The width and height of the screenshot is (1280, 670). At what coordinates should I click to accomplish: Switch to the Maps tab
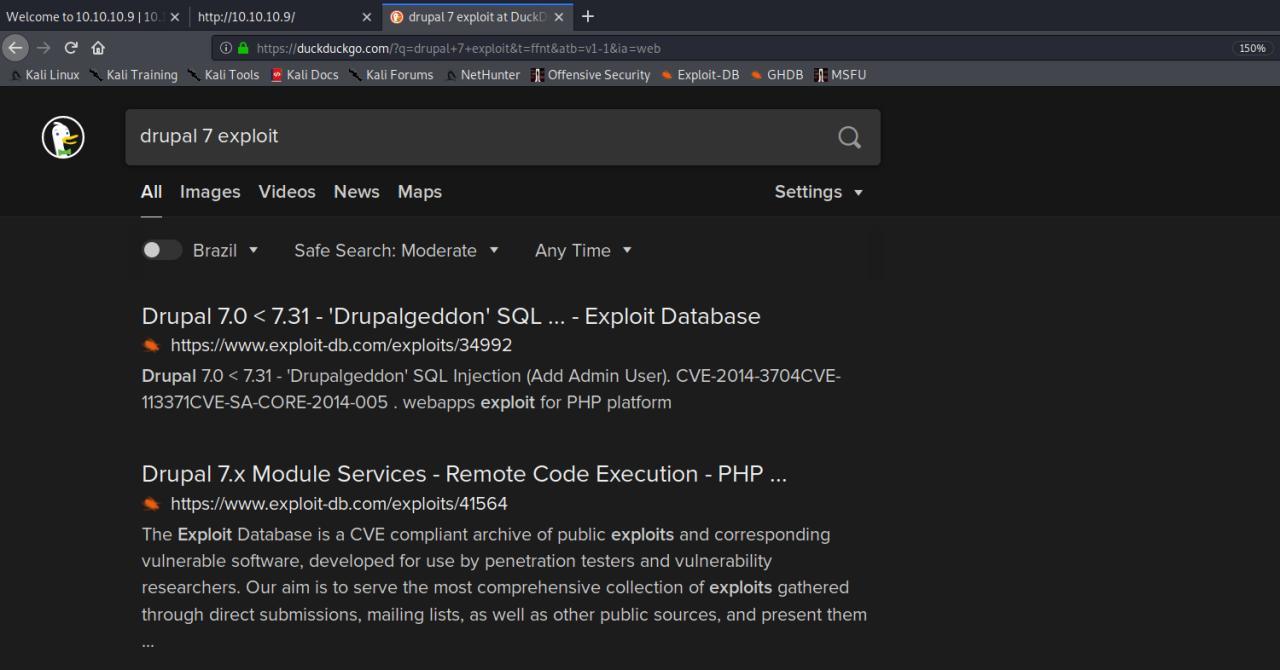click(419, 192)
